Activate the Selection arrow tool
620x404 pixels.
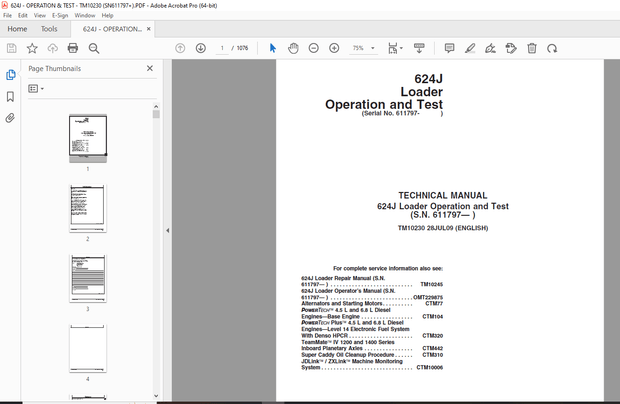272,48
